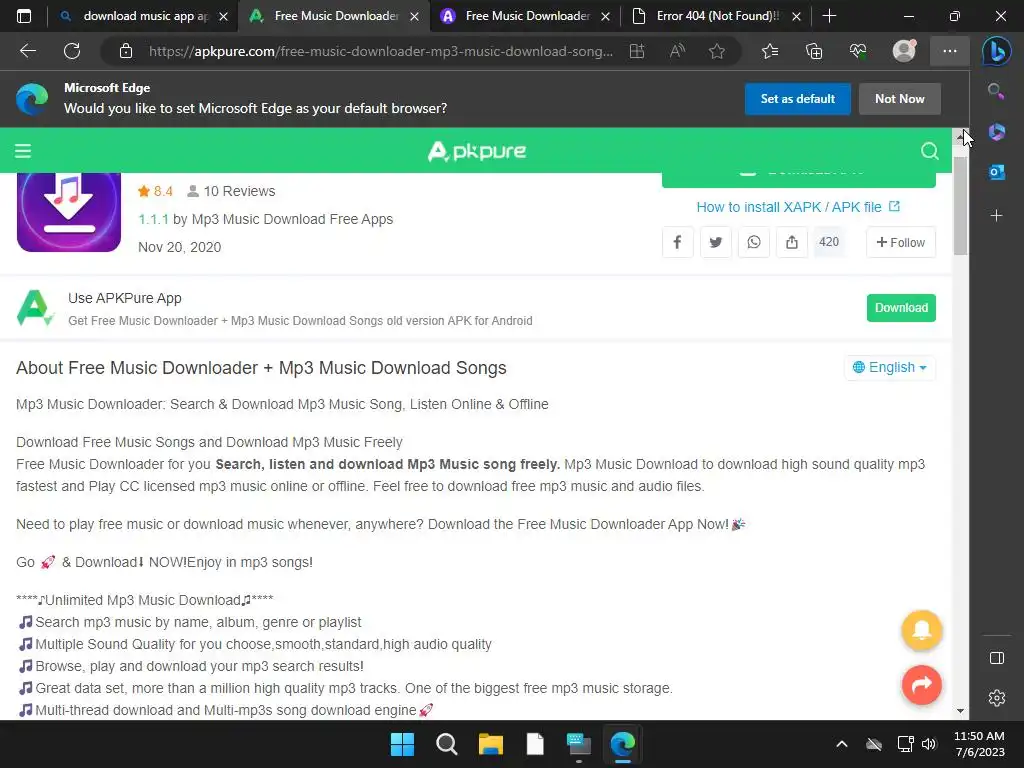Screen dimensions: 1024x768
Task: Open the sidebar search tool
Action: tap(996, 91)
